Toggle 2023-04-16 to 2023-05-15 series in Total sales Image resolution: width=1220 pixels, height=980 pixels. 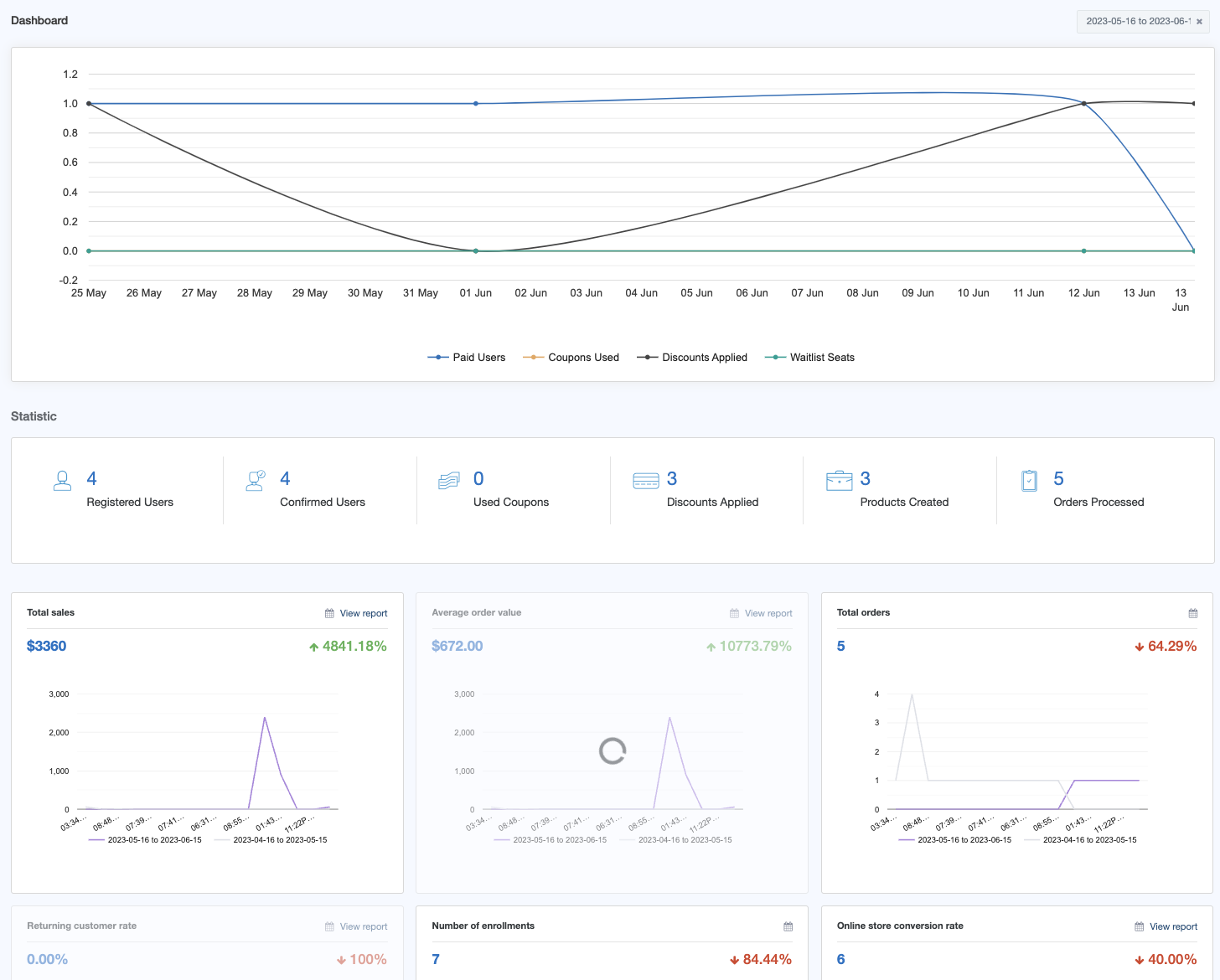click(x=279, y=839)
